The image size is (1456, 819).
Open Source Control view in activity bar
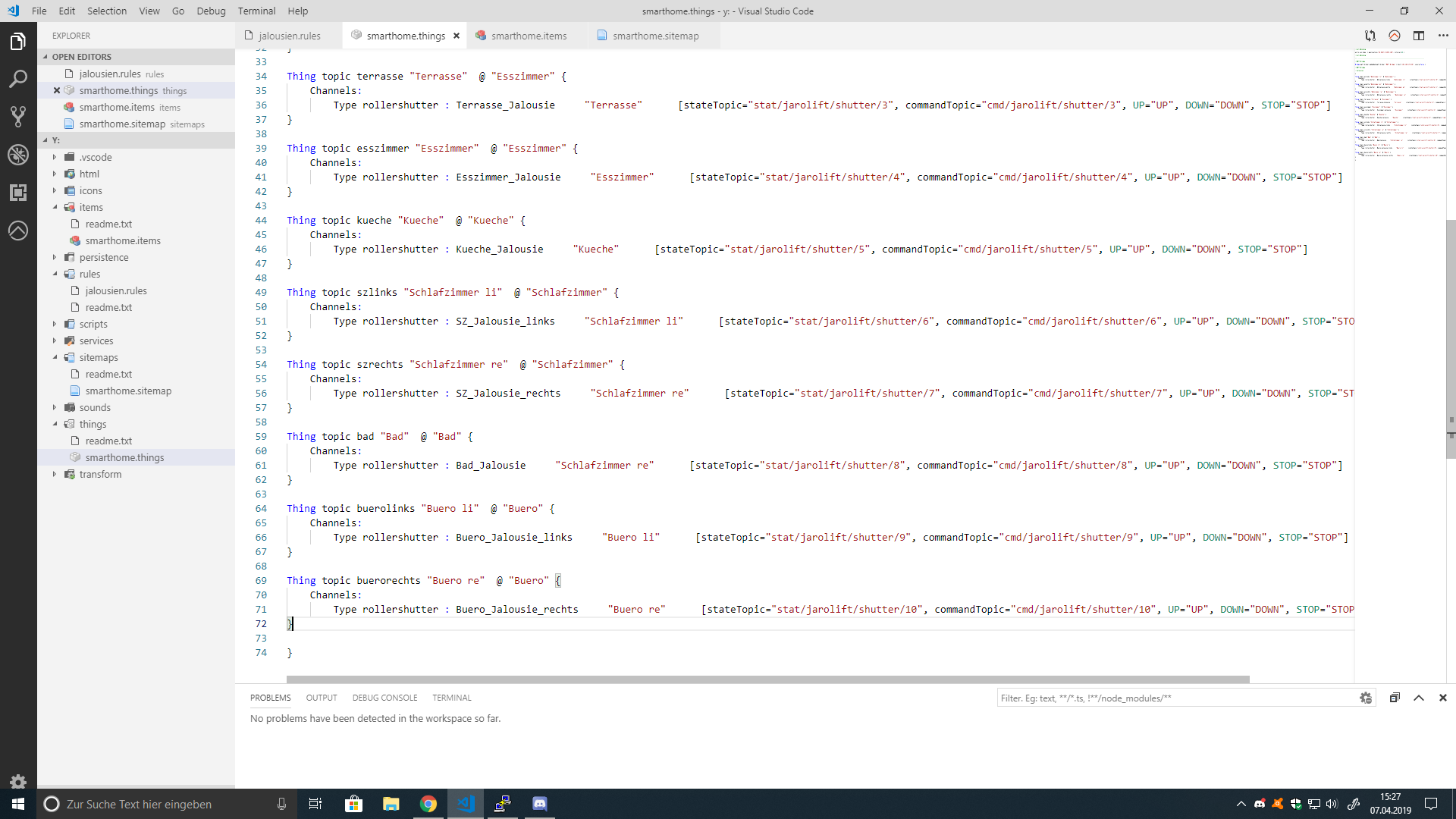coord(18,116)
